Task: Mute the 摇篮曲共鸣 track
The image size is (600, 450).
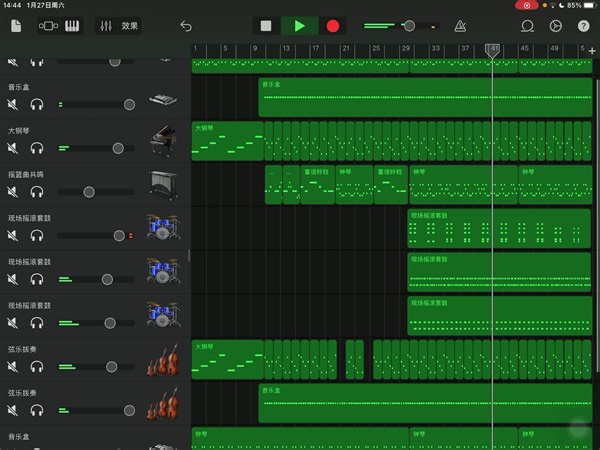Action: 13,192
